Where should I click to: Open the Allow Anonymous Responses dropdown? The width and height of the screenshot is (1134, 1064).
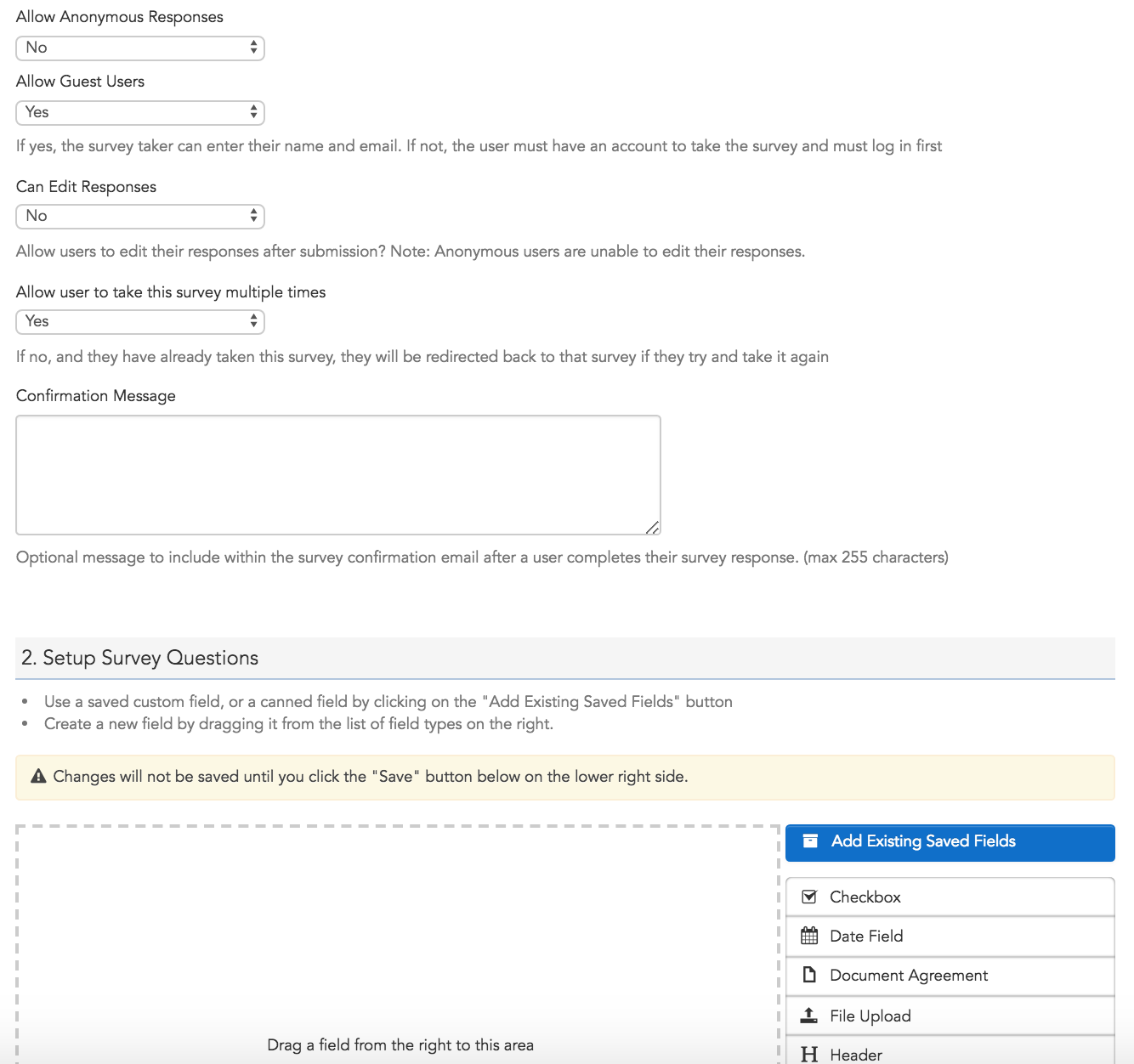click(x=140, y=48)
